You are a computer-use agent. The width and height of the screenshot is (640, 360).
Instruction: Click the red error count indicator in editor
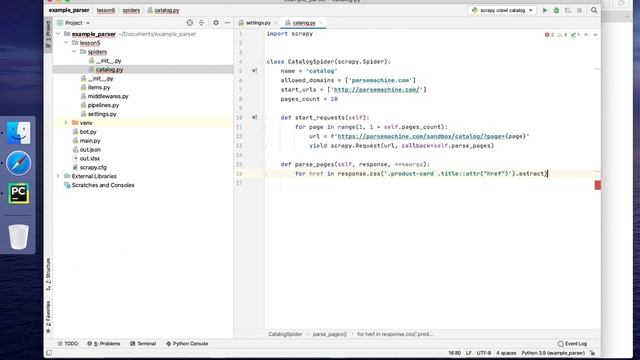tap(549, 35)
